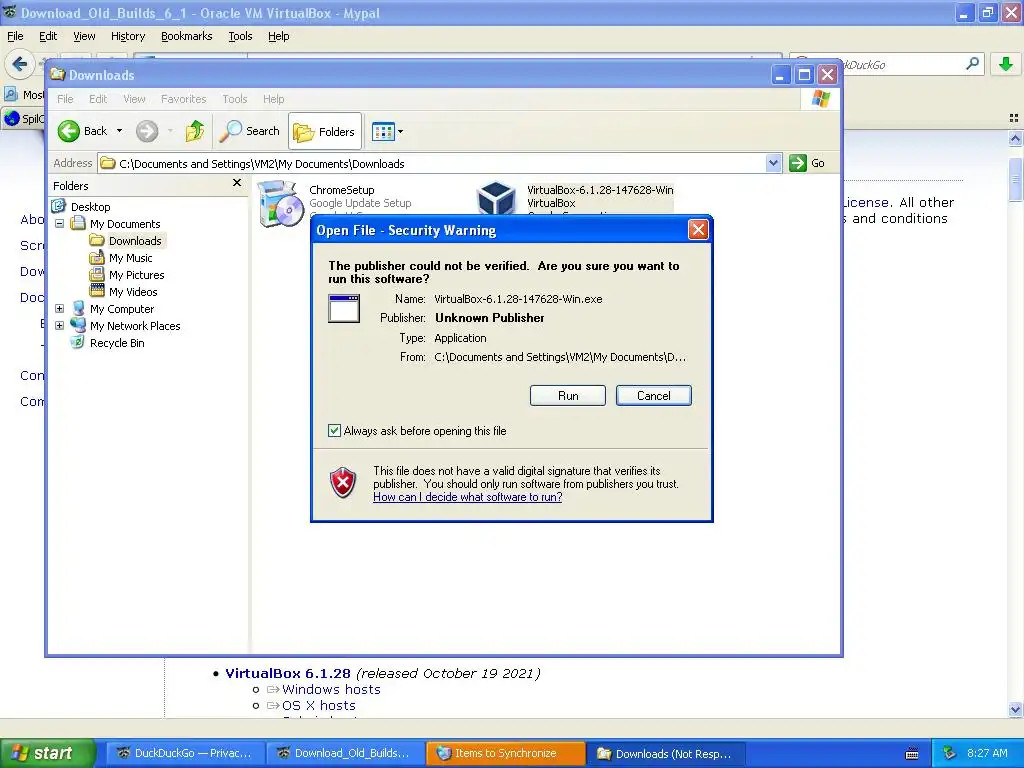The width and height of the screenshot is (1024, 768).
Task: Open Favorites menu in Downloads window
Action: 184,99
